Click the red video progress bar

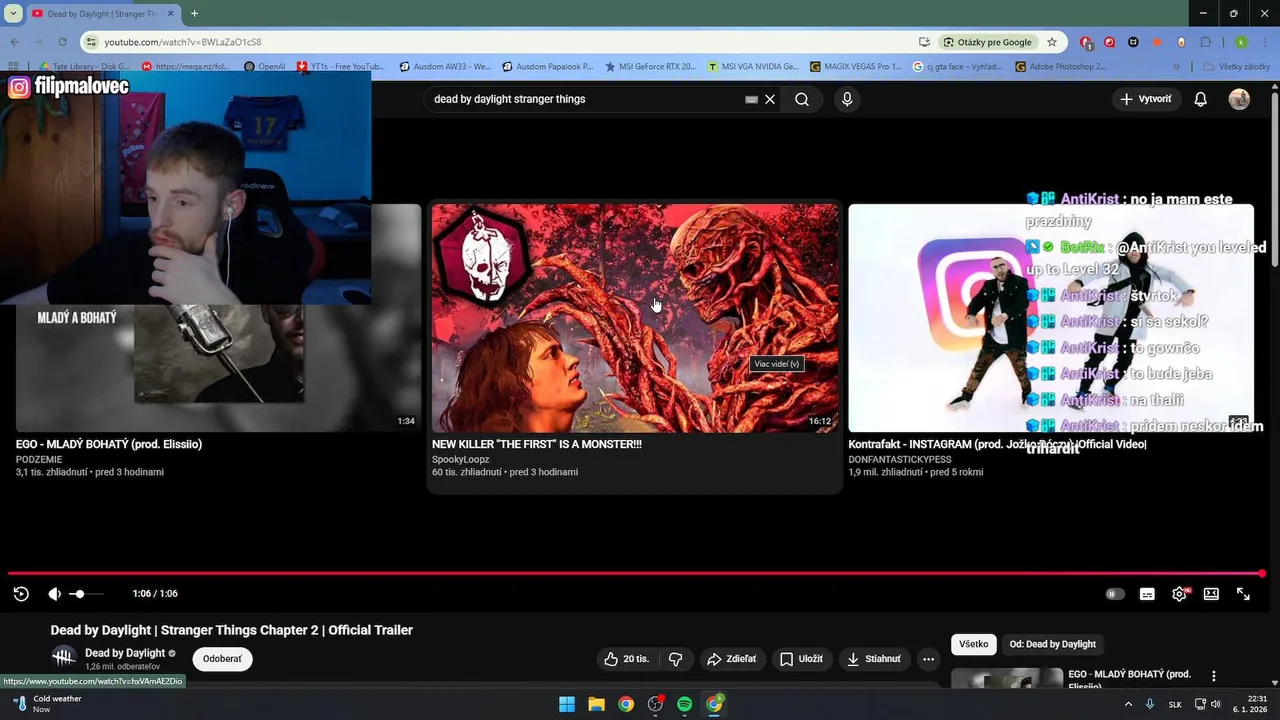tap(635, 573)
